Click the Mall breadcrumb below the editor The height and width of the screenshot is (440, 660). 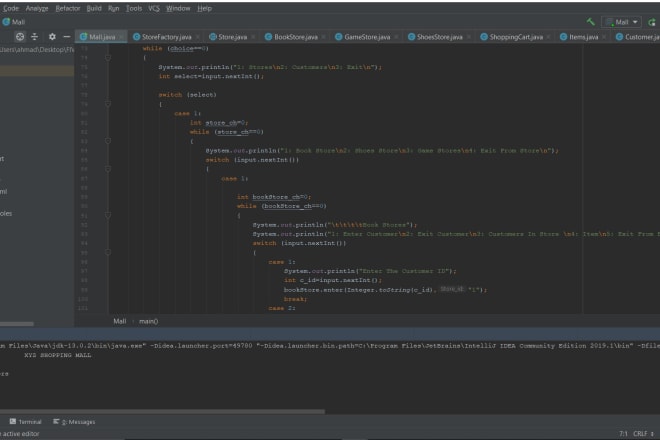[120, 321]
